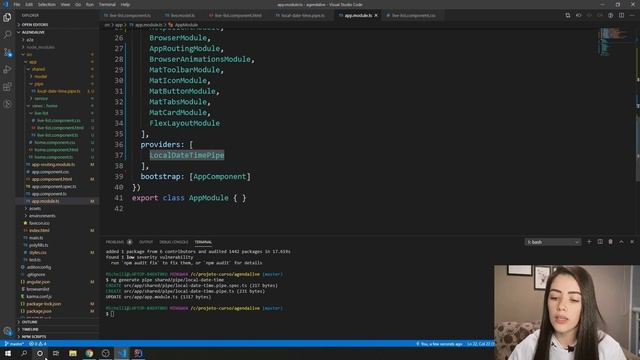Open Google Chrome from the taskbar
Image resolution: width=640 pixels, height=360 pixels.
click(x=89, y=353)
